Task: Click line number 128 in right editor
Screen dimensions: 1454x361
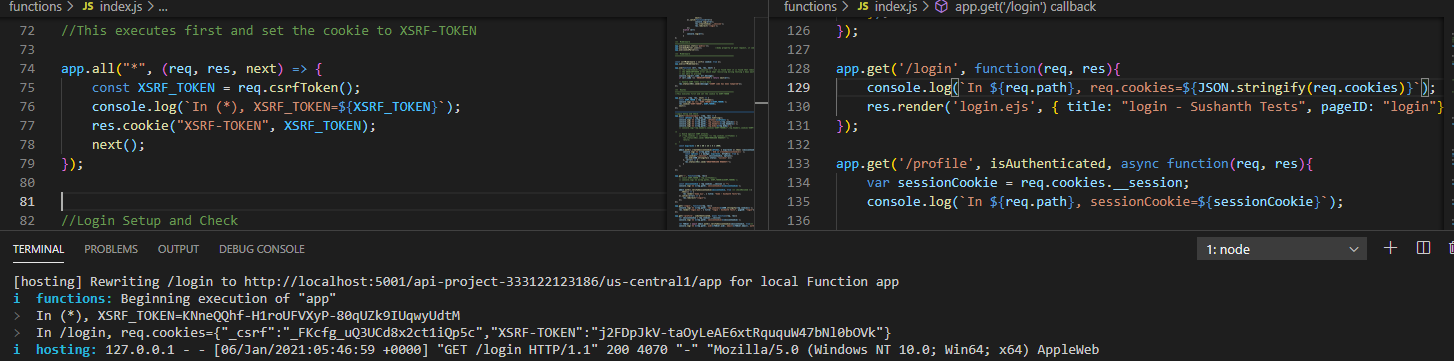Action: 798,69
